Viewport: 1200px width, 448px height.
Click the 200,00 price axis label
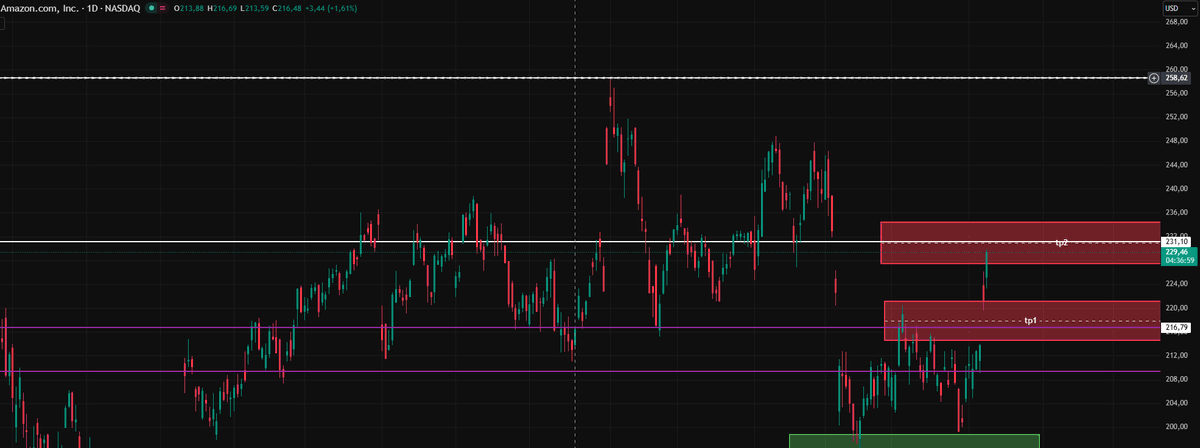coord(1177,427)
